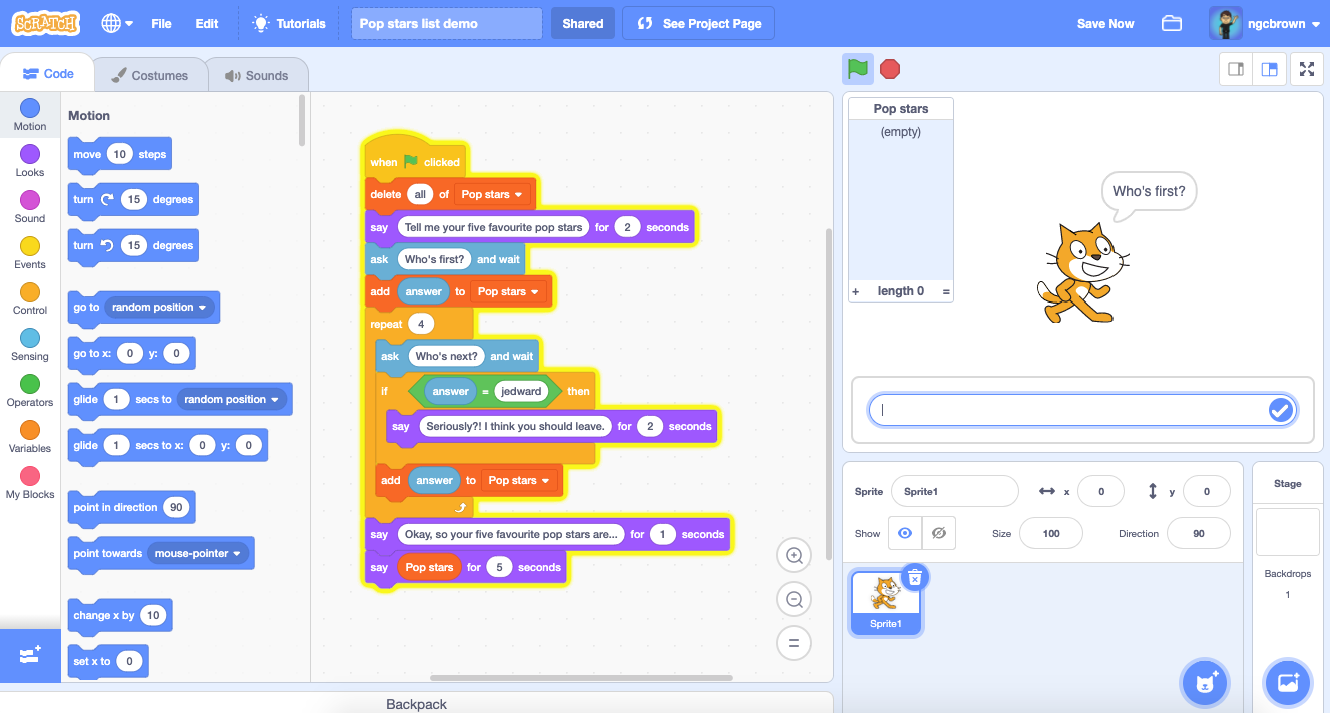Open the Control block category
Image resolution: width=1330 pixels, height=713 pixels.
pos(30,299)
